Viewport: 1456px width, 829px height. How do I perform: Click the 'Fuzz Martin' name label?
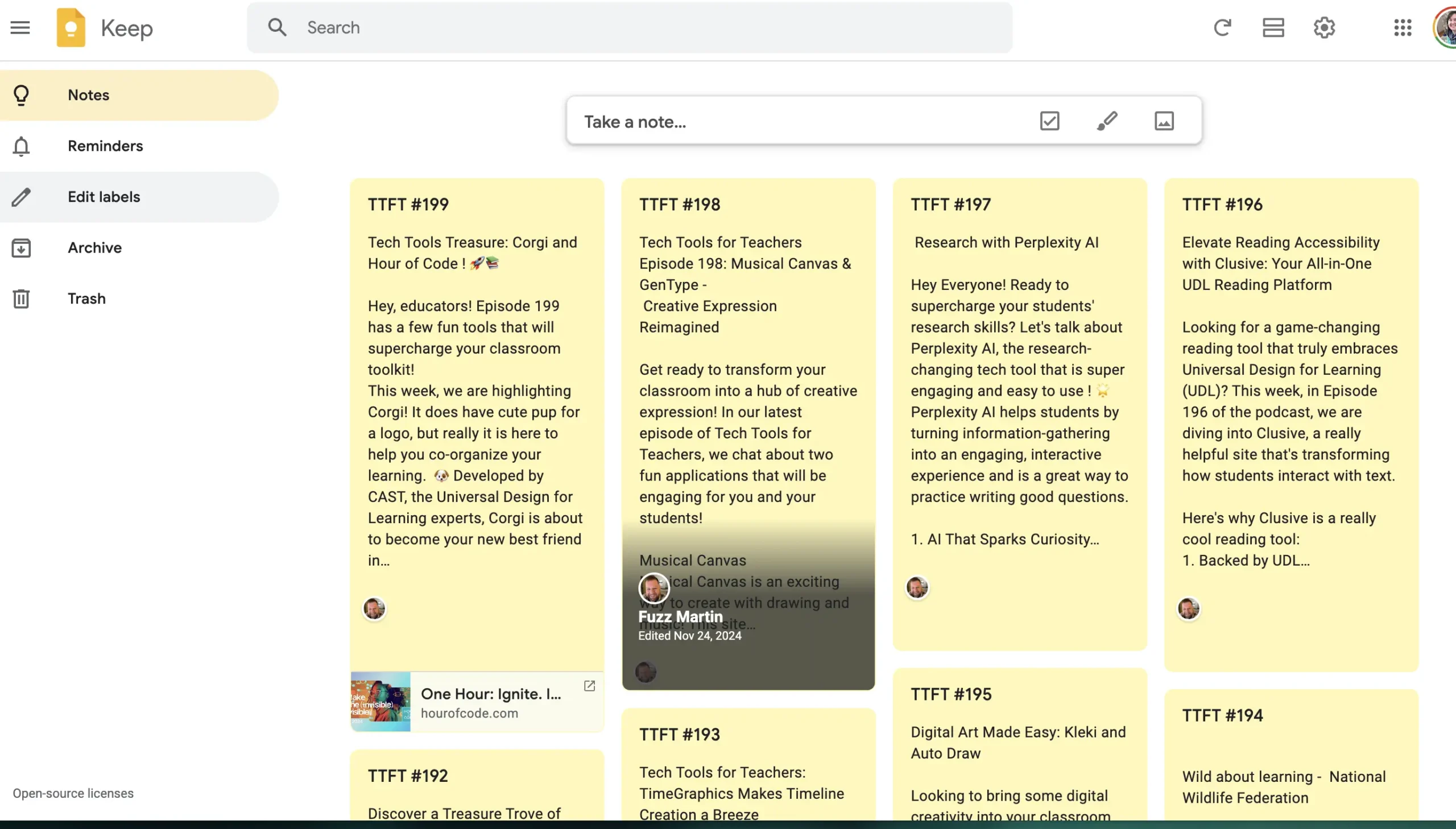click(x=680, y=616)
